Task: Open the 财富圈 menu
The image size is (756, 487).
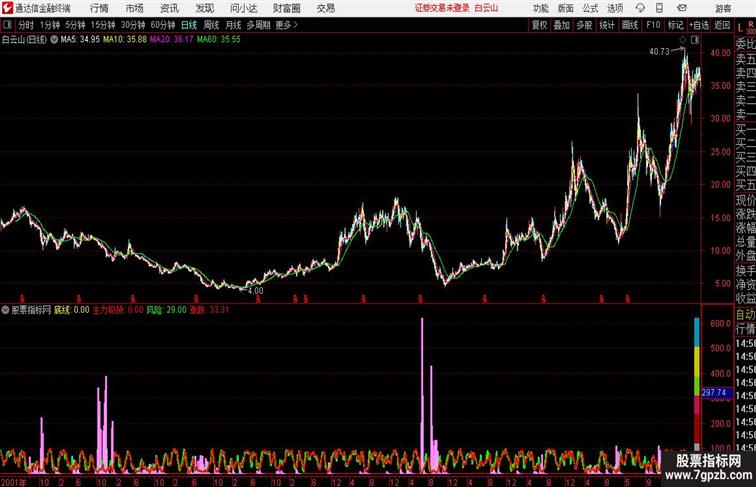Action: pos(286,8)
